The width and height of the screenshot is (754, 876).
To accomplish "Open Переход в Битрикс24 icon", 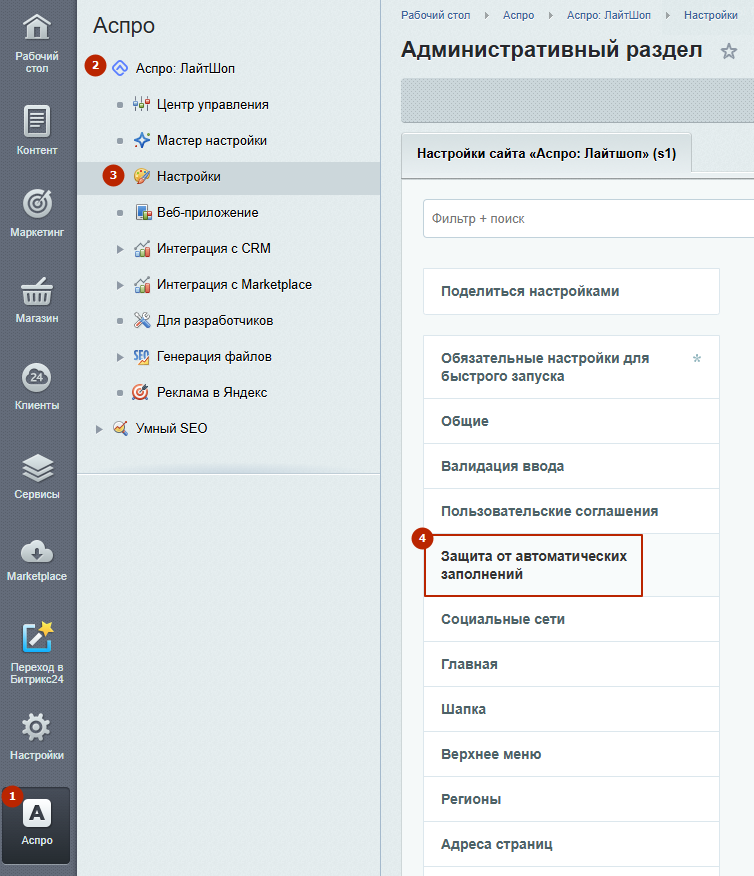I will pos(37,637).
